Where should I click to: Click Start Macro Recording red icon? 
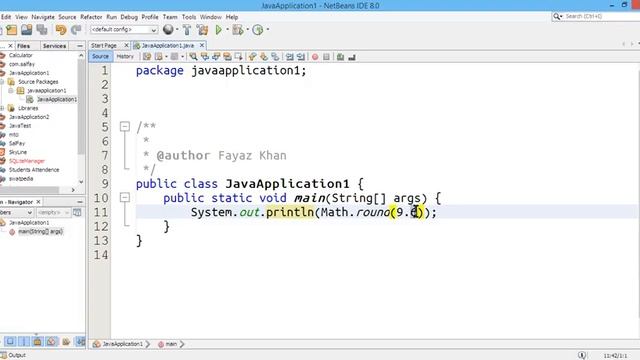(315, 57)
